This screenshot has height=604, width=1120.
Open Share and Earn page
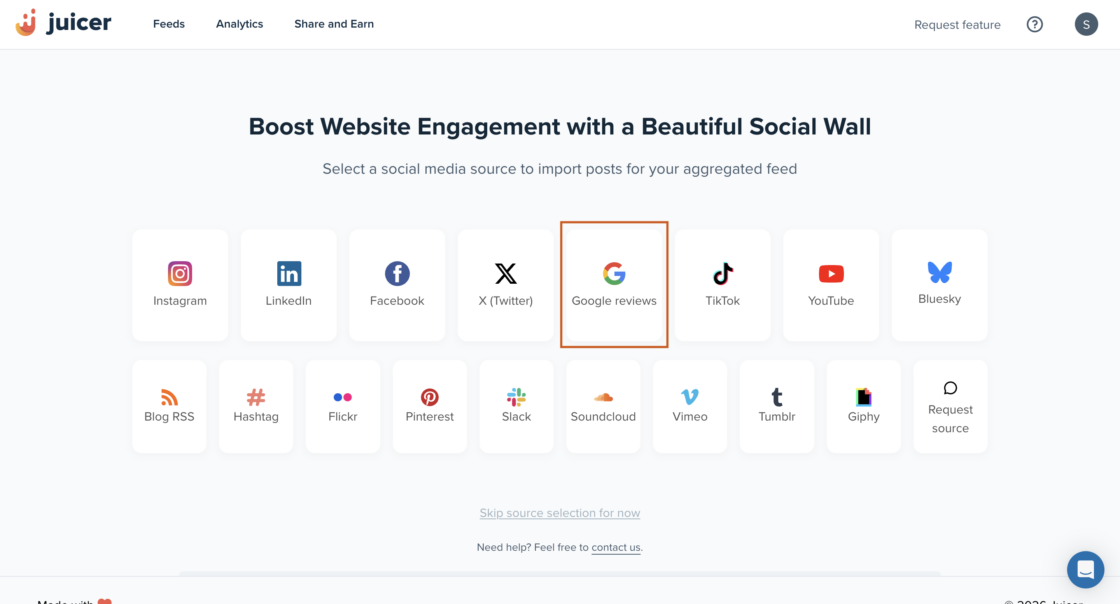pos(334,24)
